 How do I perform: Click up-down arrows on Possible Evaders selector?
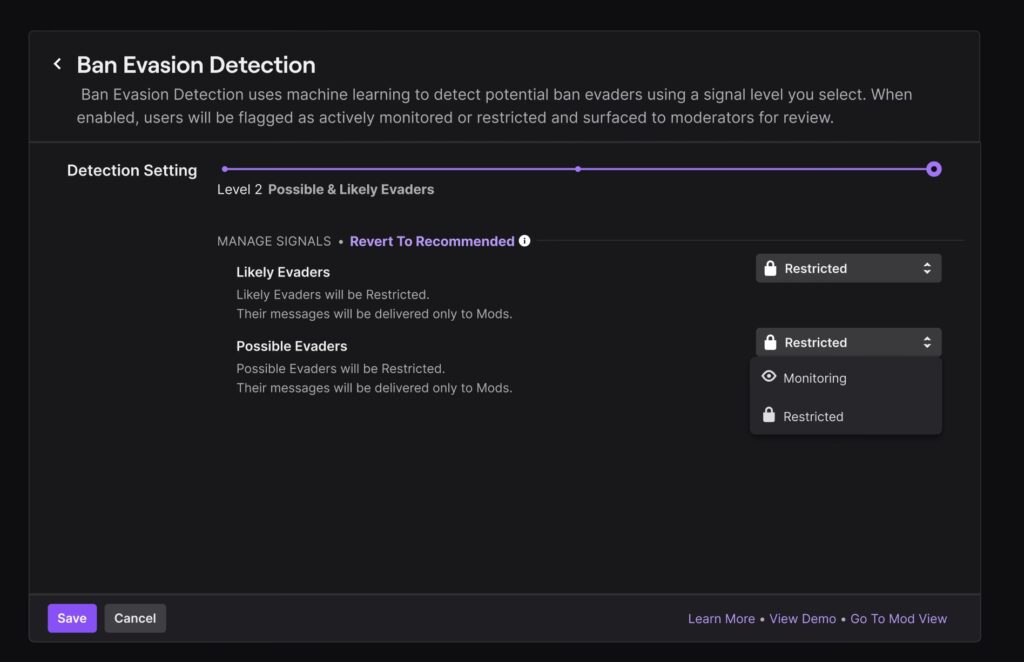927,342
